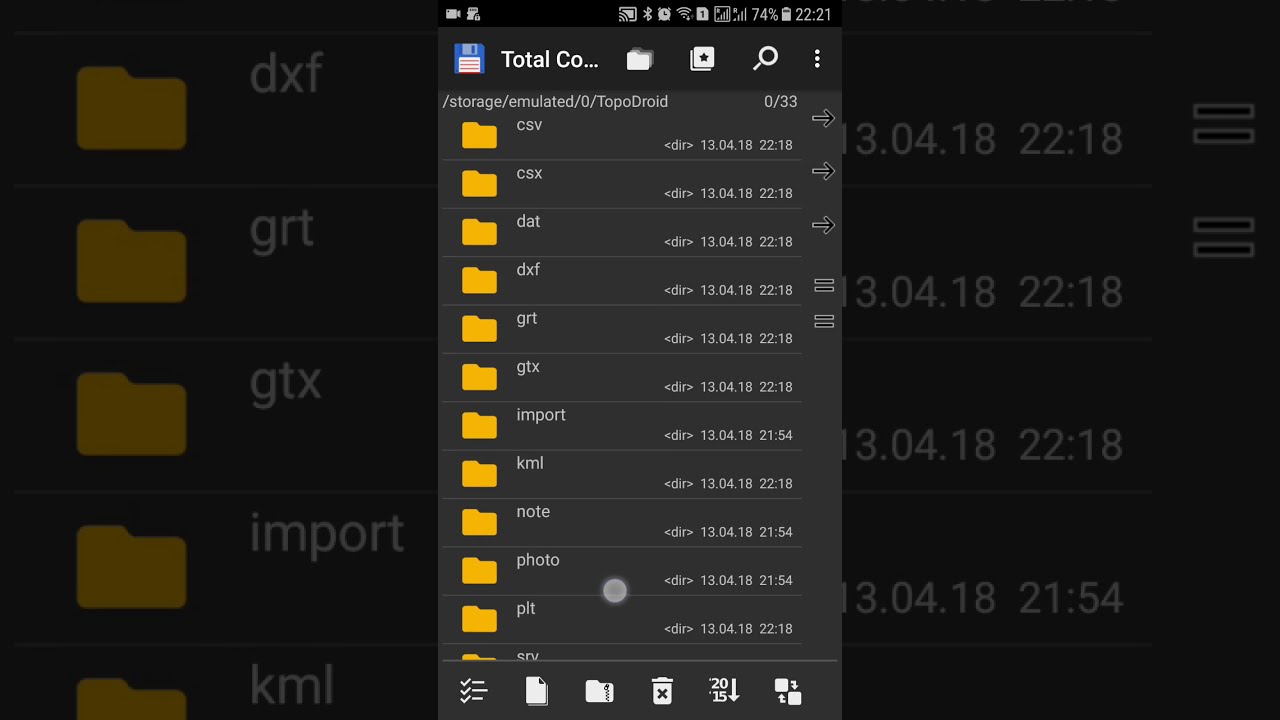
Task: Tap the equals button beside the dxf row
Action: 824,286
